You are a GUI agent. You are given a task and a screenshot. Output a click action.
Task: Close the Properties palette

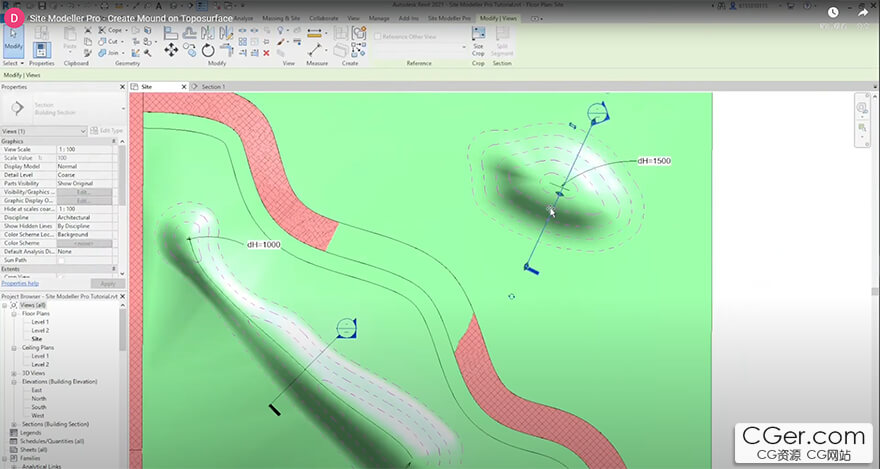click(122, 87)
